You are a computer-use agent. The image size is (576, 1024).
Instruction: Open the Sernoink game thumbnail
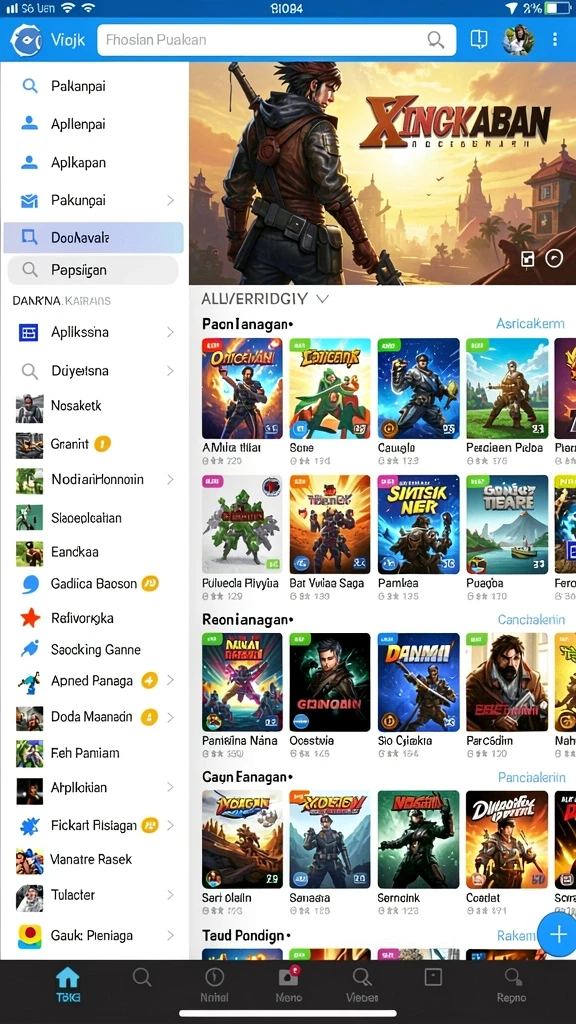[x=418, y=839]
